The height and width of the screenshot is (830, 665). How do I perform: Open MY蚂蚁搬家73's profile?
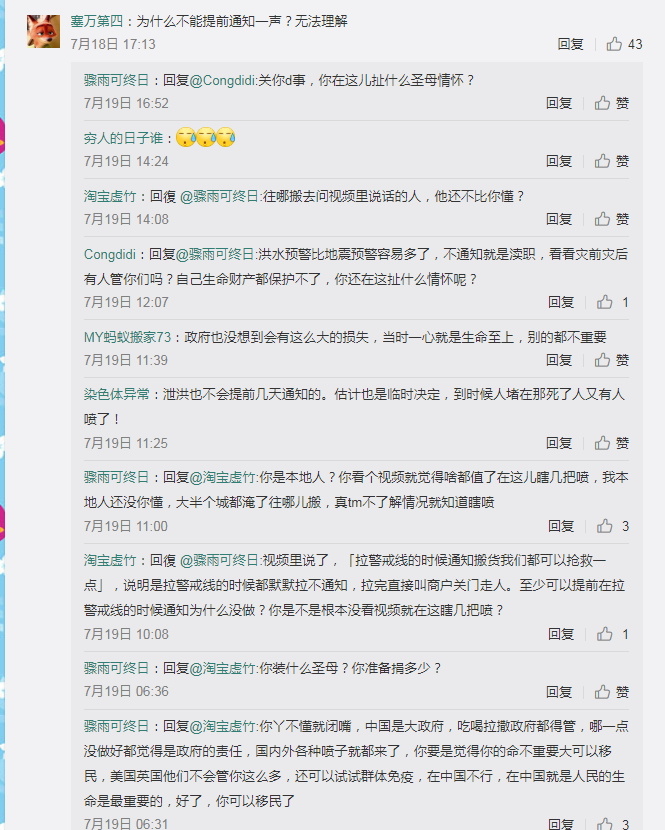[127, 337]
